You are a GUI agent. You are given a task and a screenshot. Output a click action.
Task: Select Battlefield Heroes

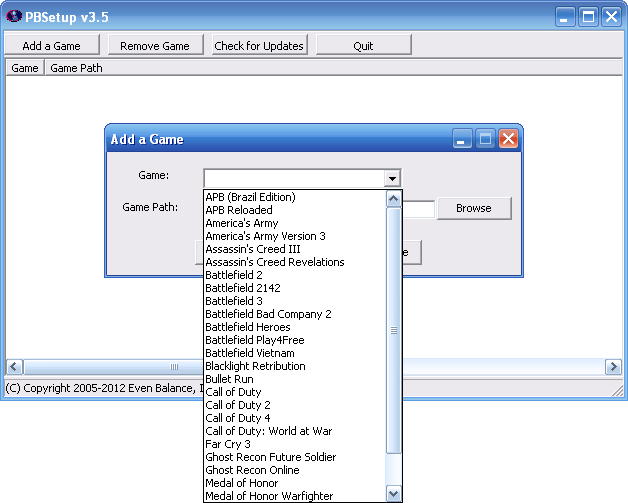pyautogui.click(x=295, y=327)
